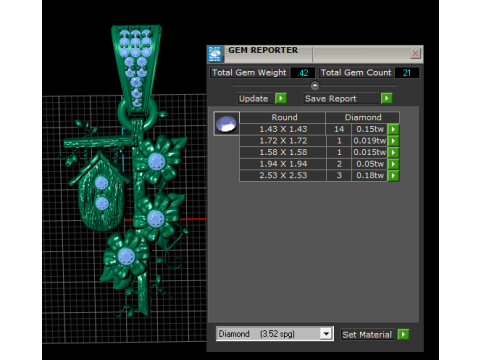Image resolution: width=480 pixels, height=360 pixels.
Task: Click the Save Report button label
Action: pyautogui.click(x=341, y=99)
